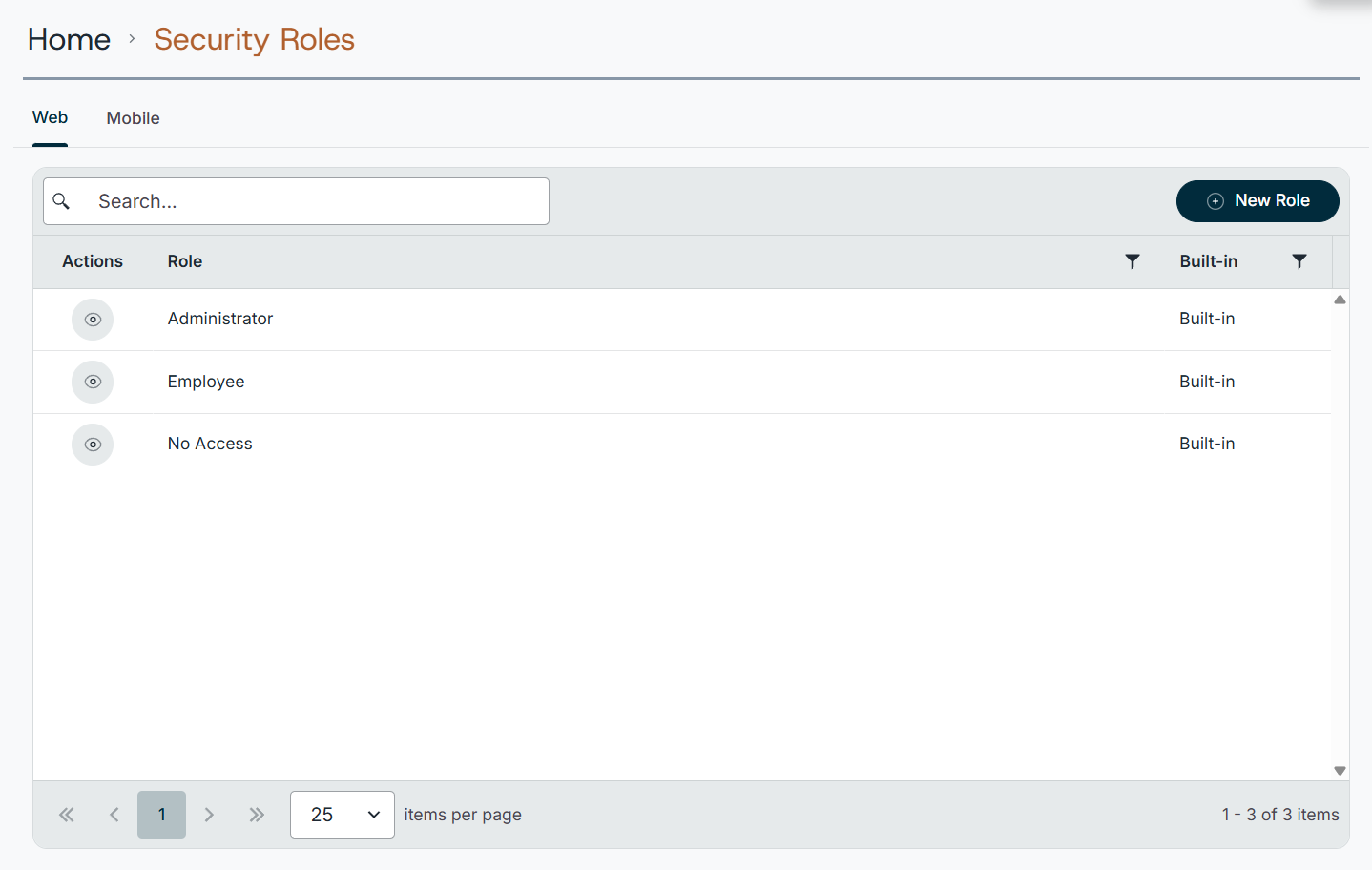1372x870 pixels.
Task: Open Security Roles breadcrumb link
Action: (255, 39)
